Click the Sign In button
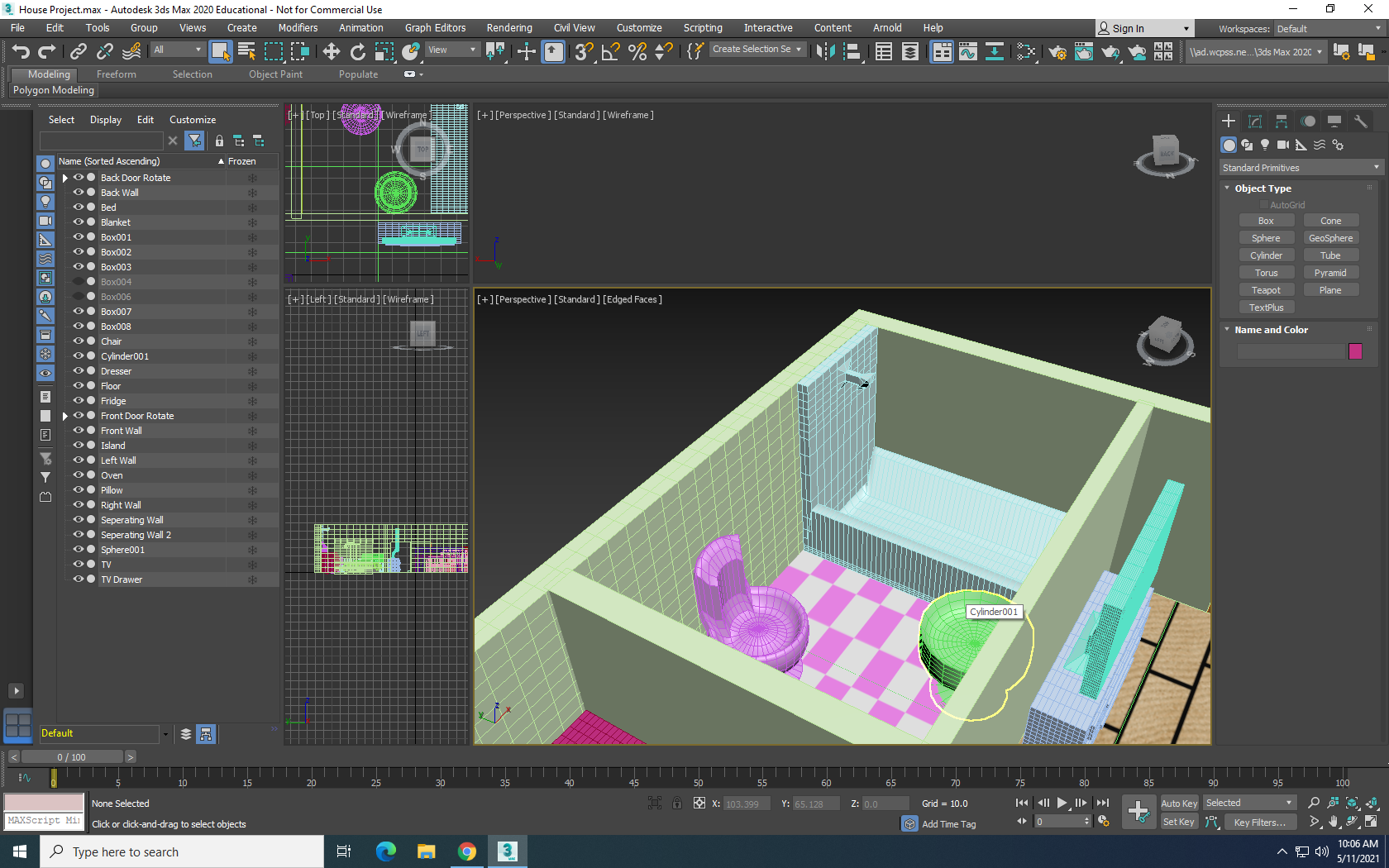The image size is (1389, 868). 1144,28
